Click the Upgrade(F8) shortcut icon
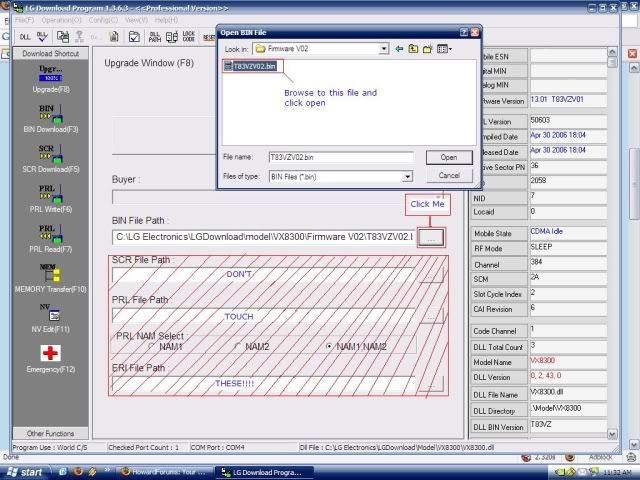Viewport: 640px width, 480px height. pyautogui.click(x=51, y=73)
